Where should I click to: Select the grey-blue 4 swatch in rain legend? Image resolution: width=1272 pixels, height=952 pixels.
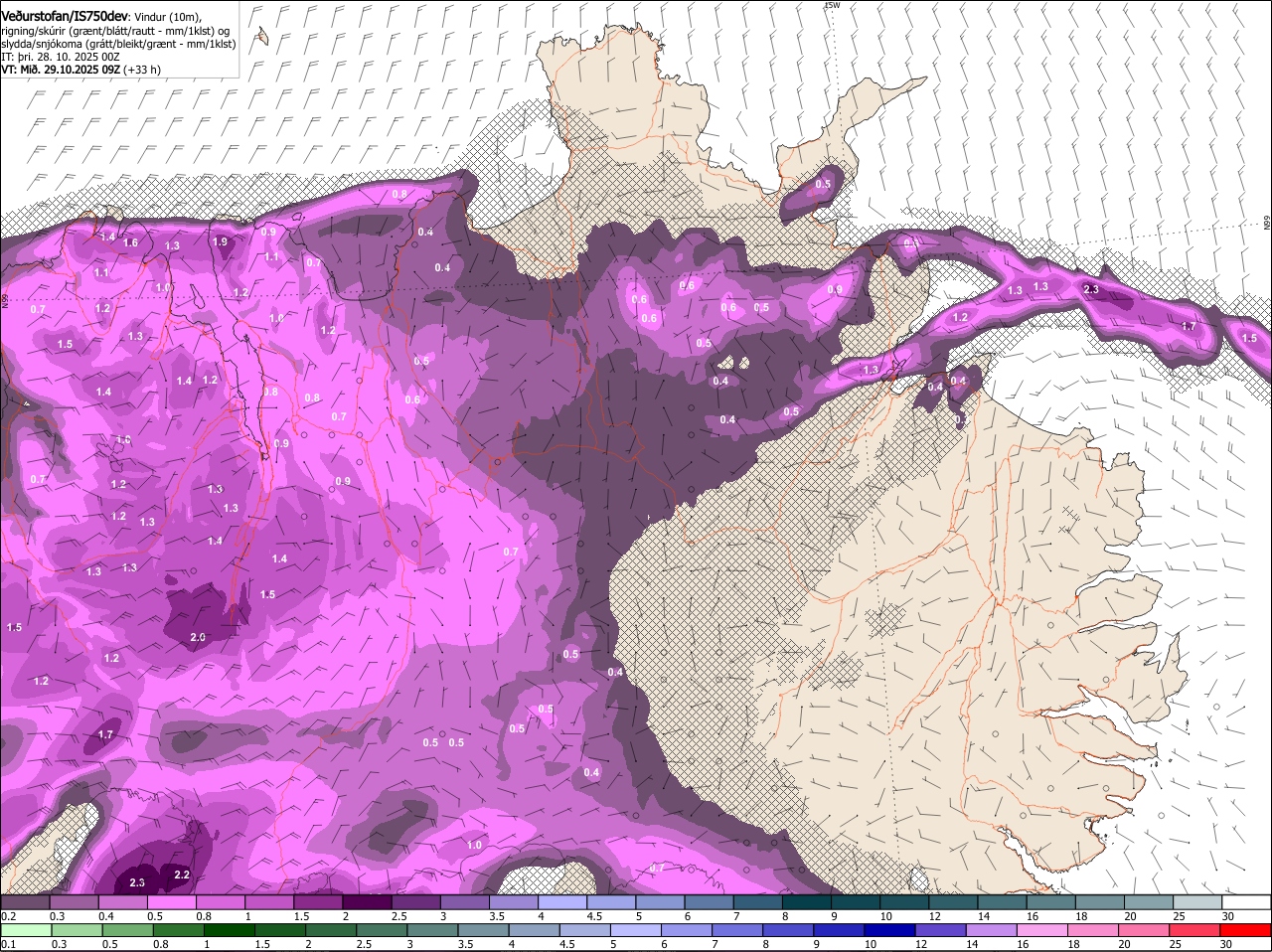(x=534, y=930)
